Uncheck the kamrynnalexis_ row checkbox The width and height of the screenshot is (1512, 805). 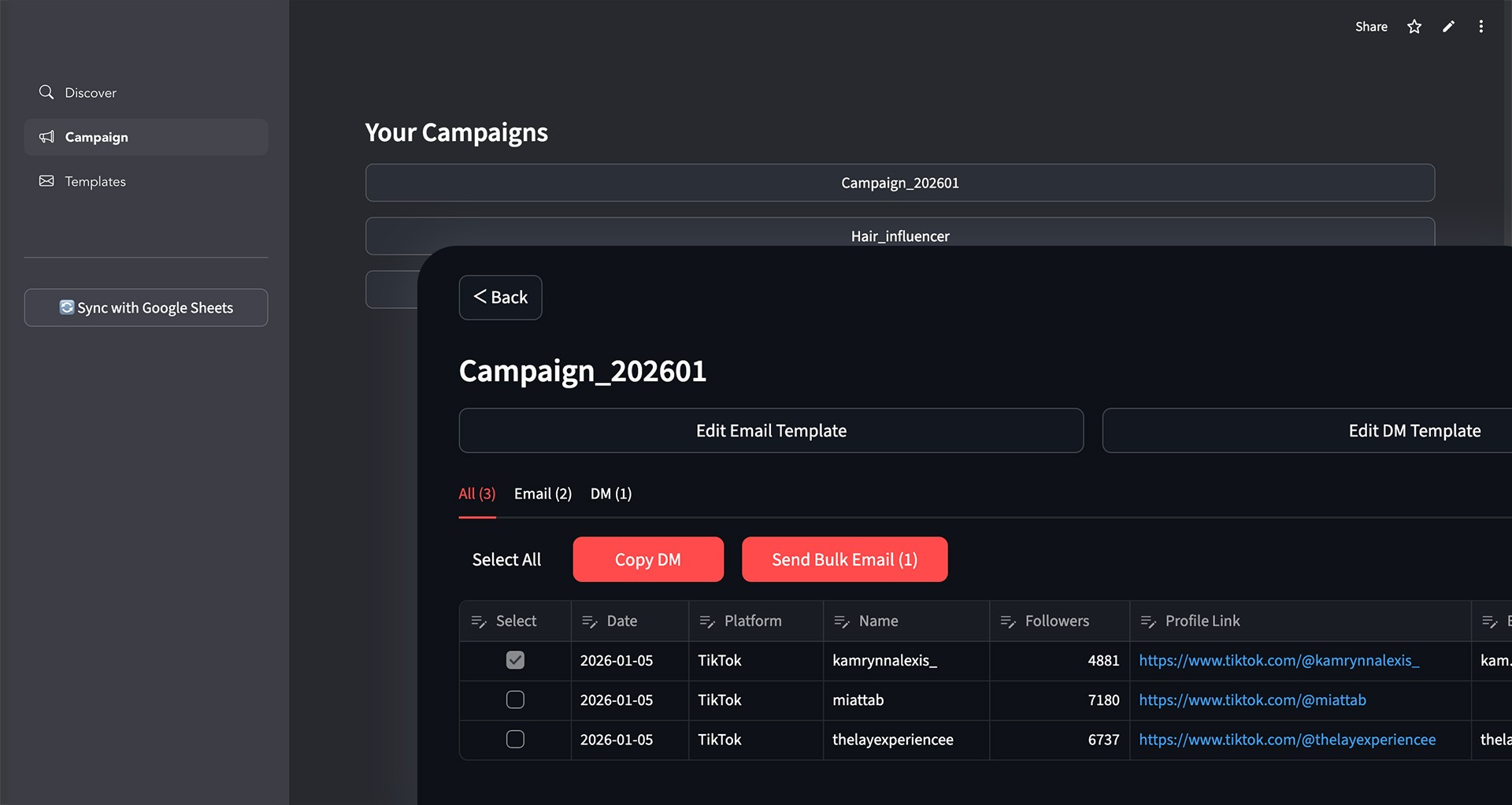515,660
